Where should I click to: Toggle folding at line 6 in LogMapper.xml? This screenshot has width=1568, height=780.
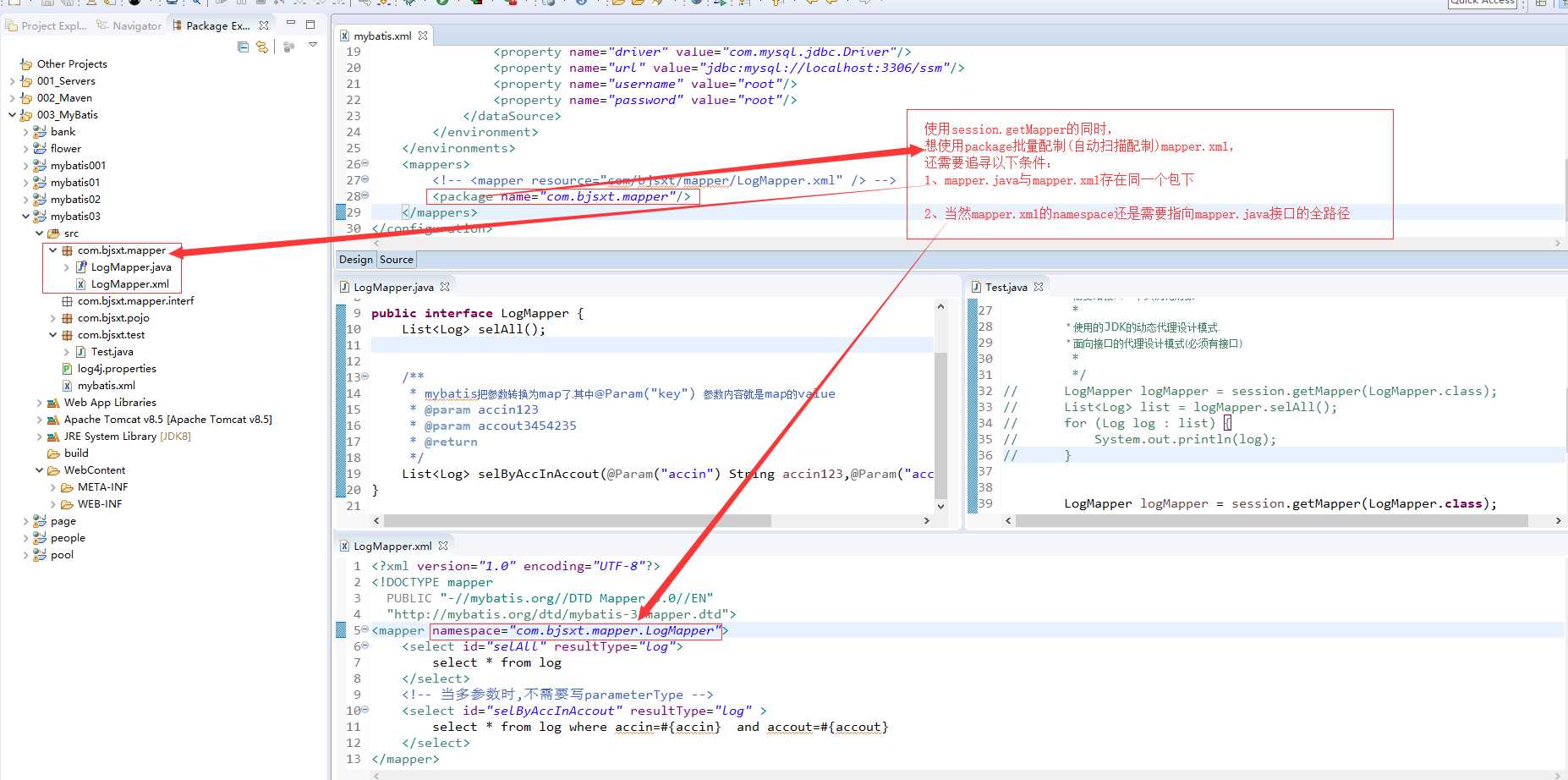pos(365,645)
